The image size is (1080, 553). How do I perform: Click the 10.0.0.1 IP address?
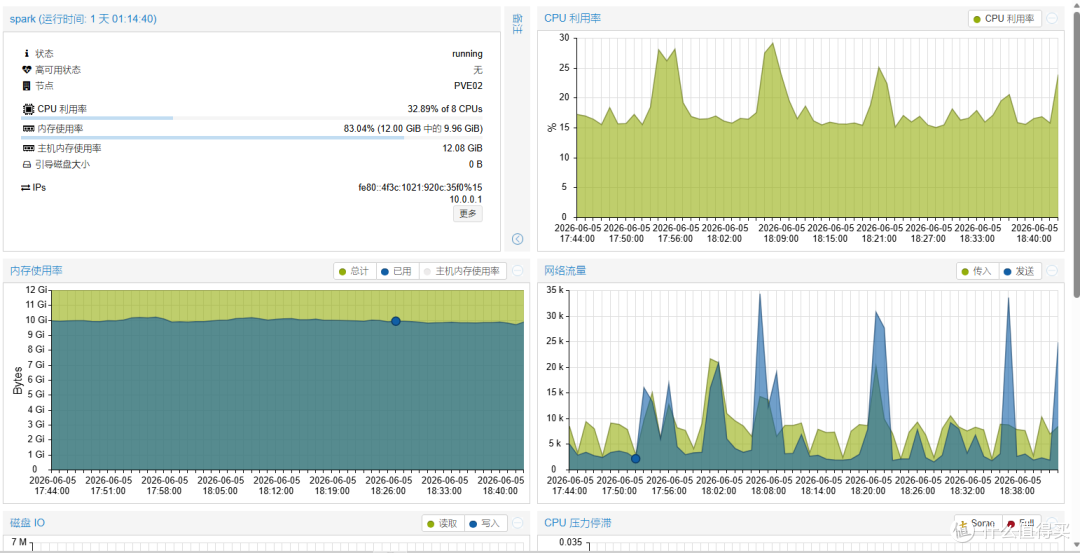466,199
